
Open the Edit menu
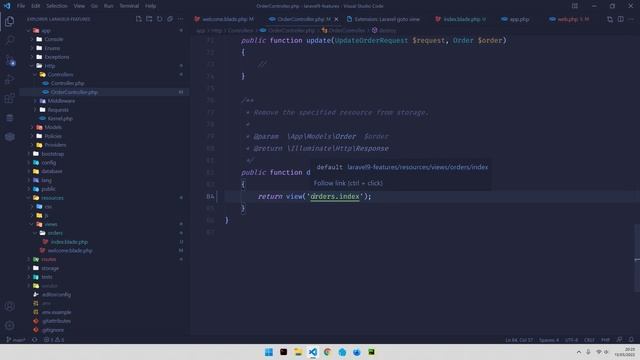[x=36, y=6]
